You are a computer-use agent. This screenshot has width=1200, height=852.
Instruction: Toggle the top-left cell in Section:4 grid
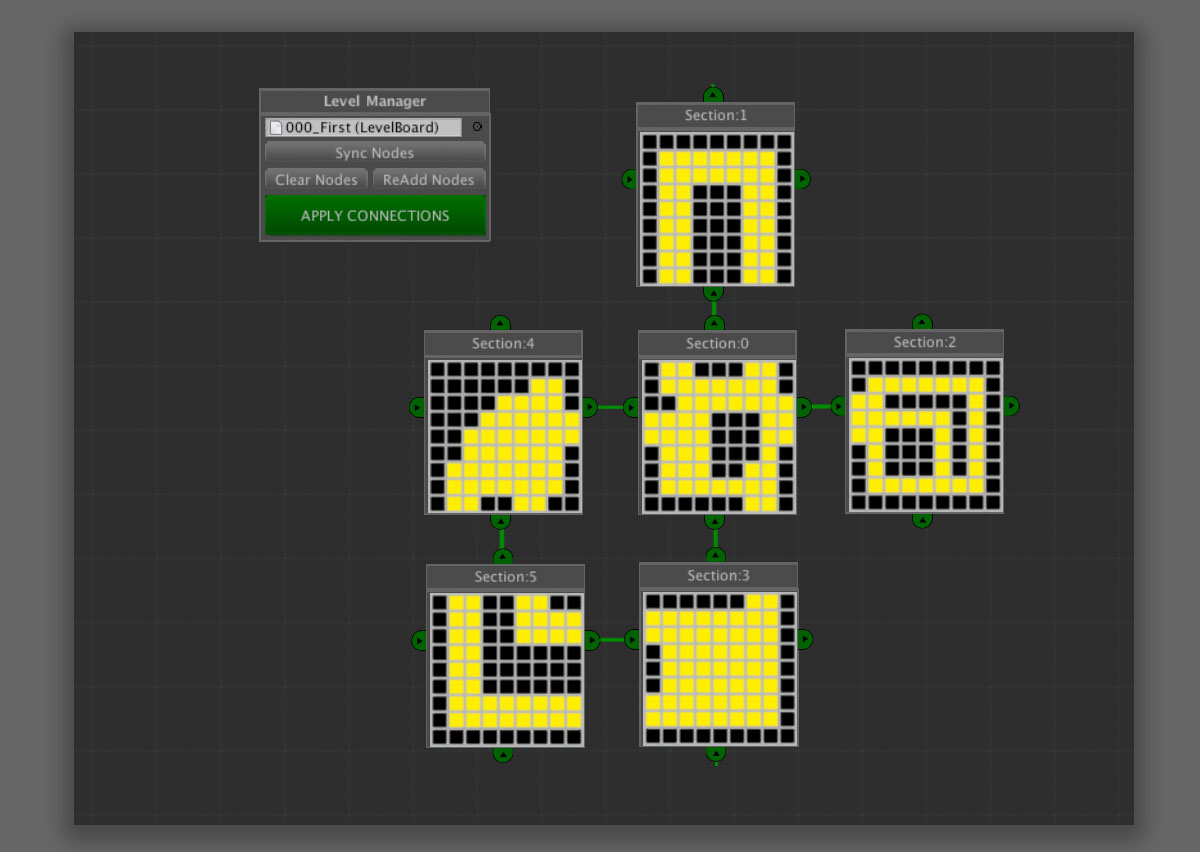(x=437, y=369)
